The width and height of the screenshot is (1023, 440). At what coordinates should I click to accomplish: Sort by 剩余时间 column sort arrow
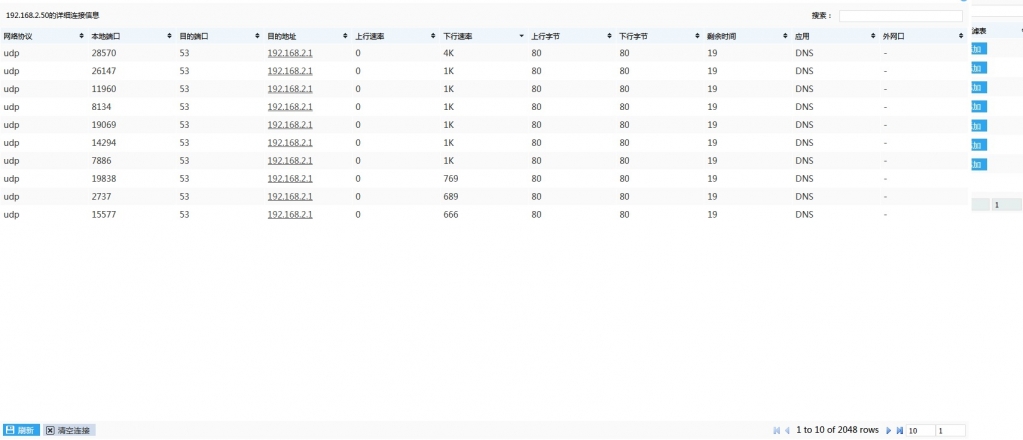785,37
